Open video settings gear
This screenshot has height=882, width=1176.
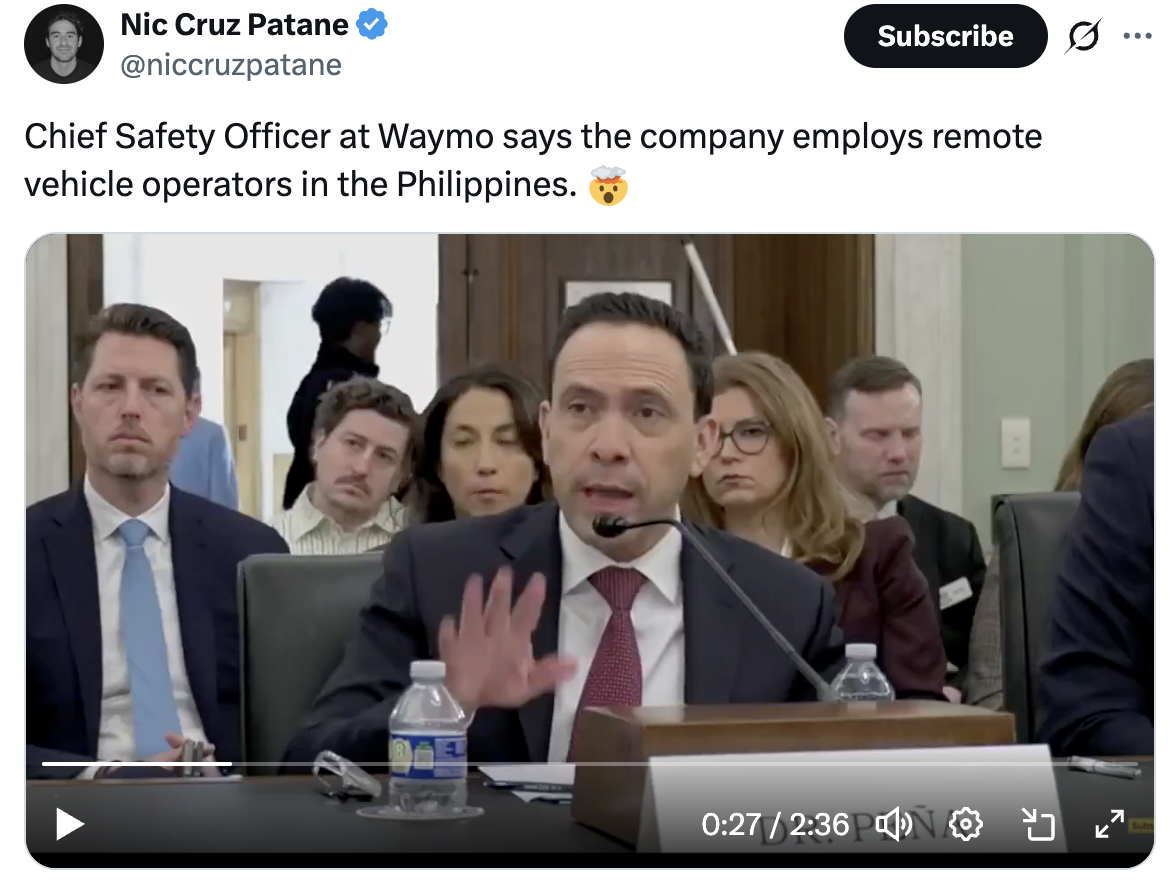966,824
